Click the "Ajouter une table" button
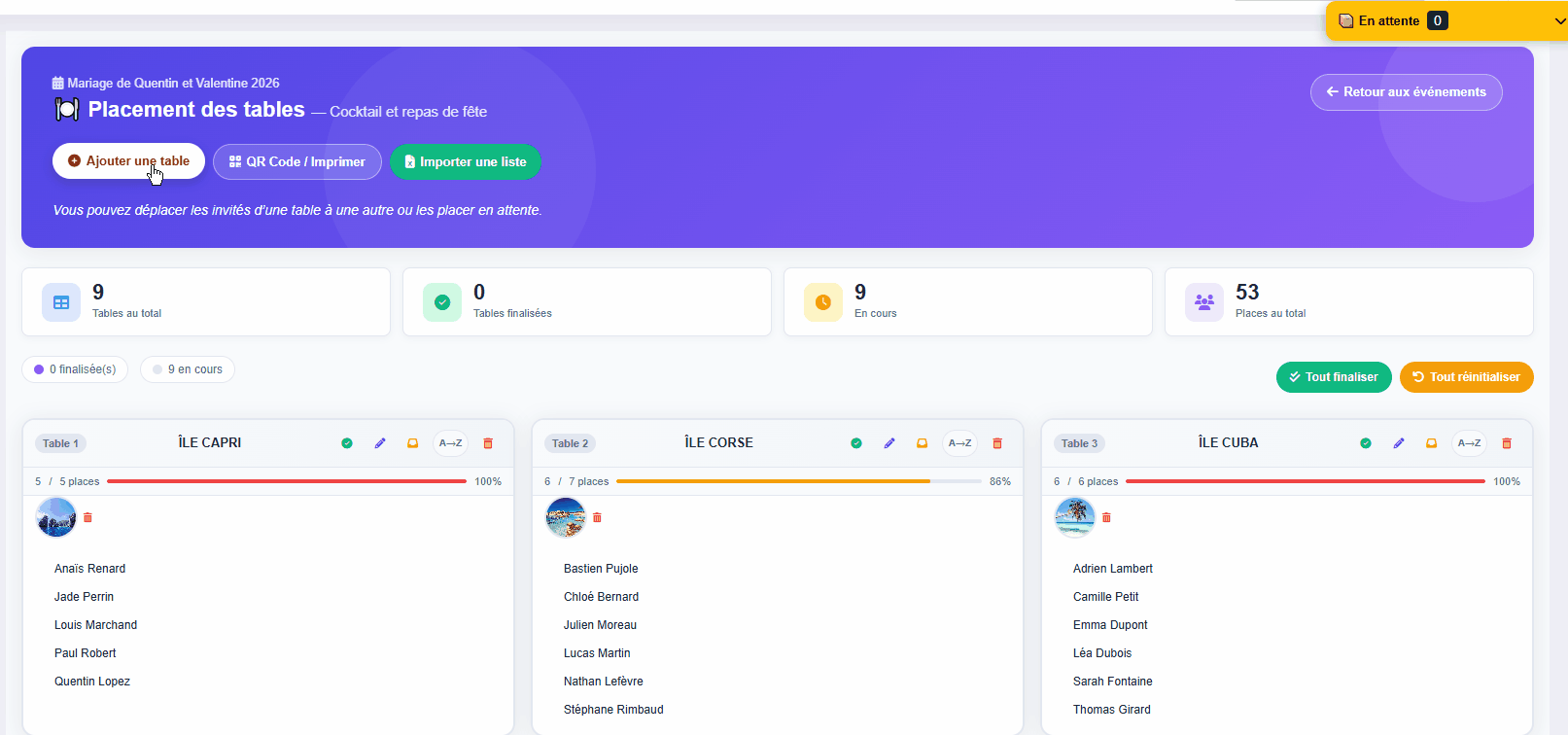1568x735 pixels. (x=128, y=161)
